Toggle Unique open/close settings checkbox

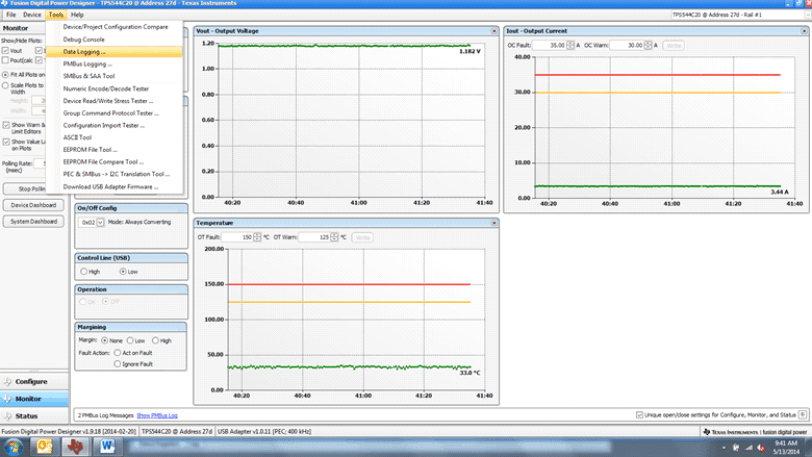[640, 414]
